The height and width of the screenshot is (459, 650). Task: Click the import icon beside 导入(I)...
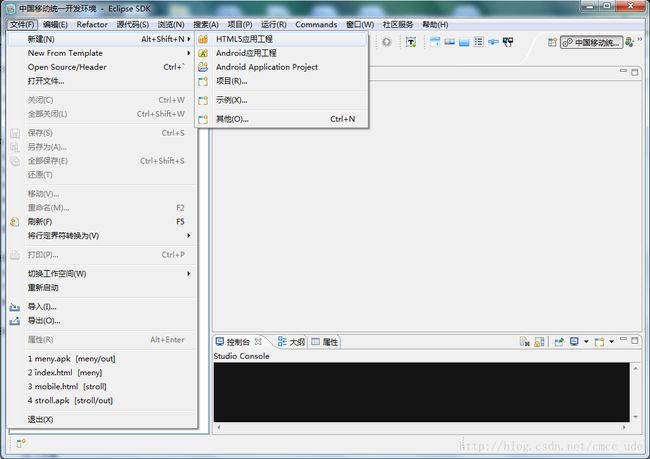pyautogui.click(x=15, y=307)
